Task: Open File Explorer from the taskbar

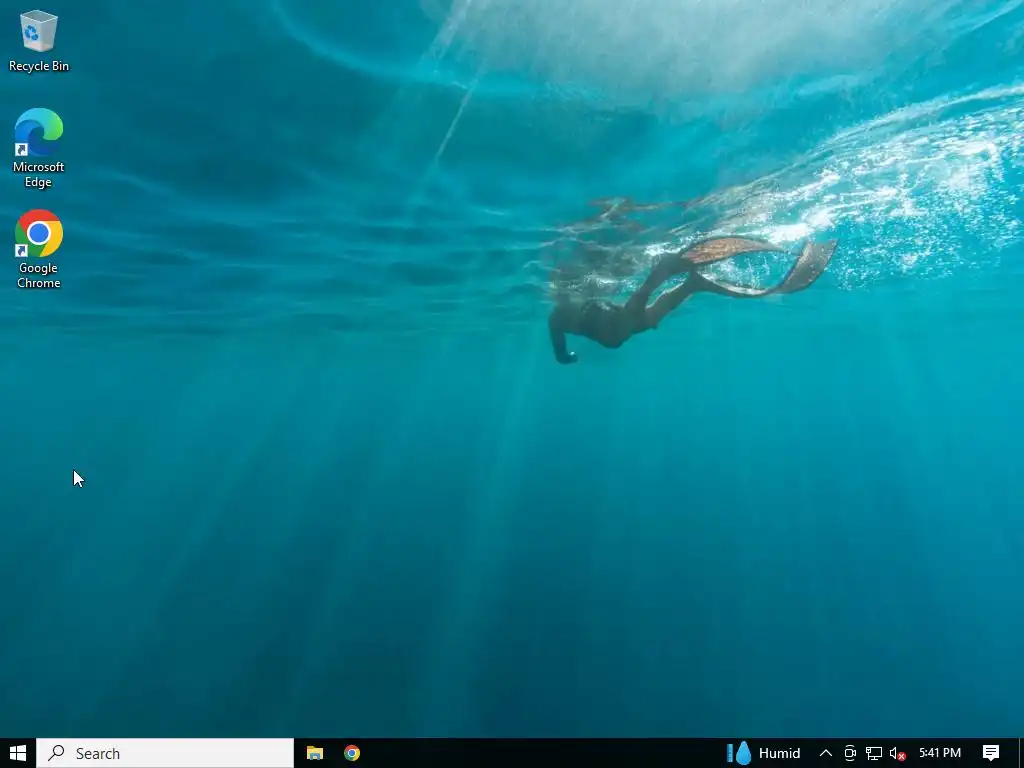Action: [315, 753]
